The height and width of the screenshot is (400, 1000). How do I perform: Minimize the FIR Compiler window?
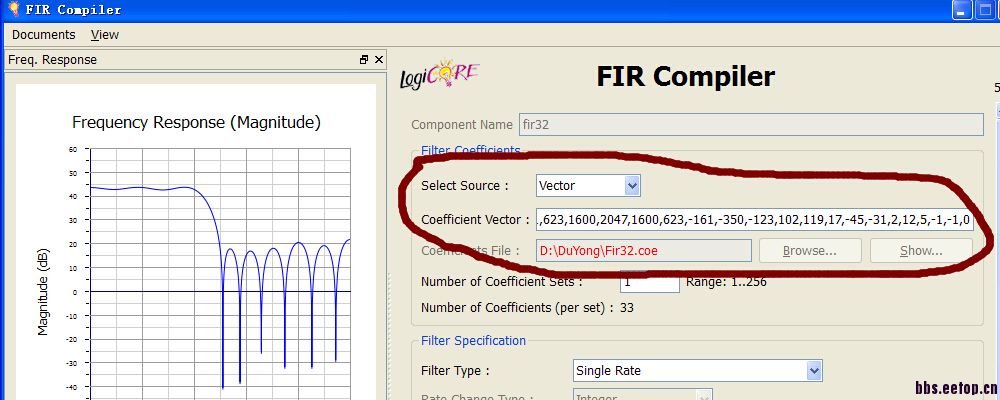tap(962, 10)
